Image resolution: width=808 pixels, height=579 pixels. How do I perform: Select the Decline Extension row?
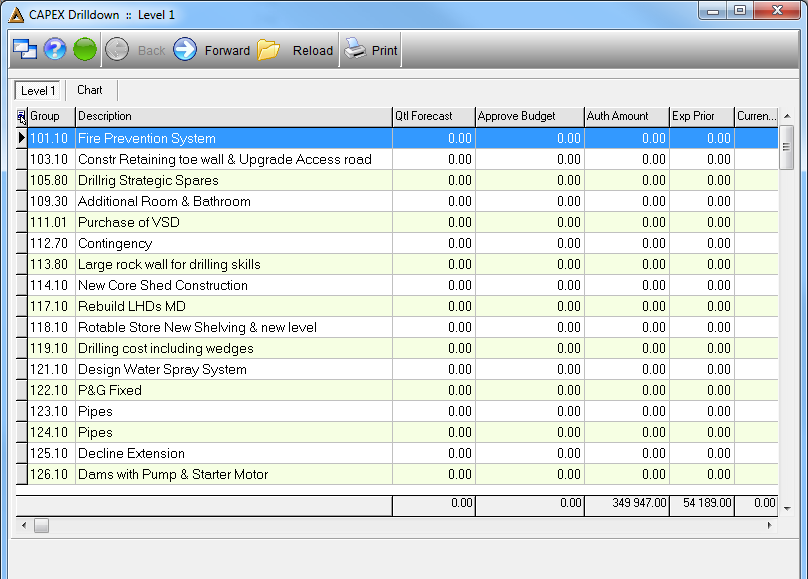[x=397, y=453]
